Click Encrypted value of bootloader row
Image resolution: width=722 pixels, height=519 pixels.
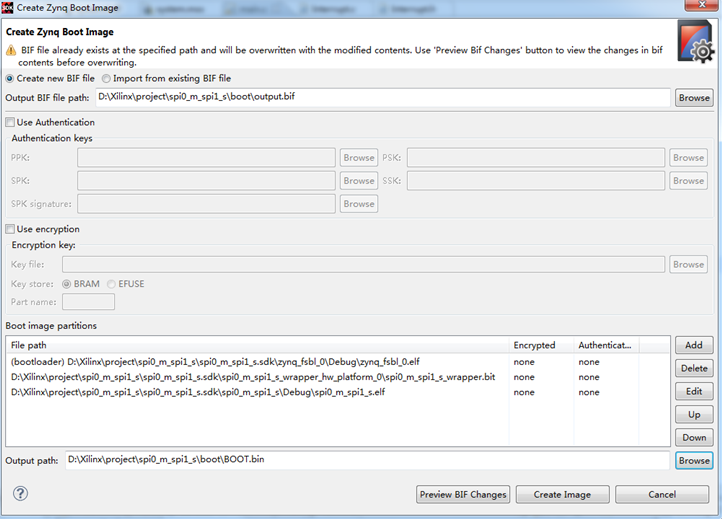click(524, 362)
